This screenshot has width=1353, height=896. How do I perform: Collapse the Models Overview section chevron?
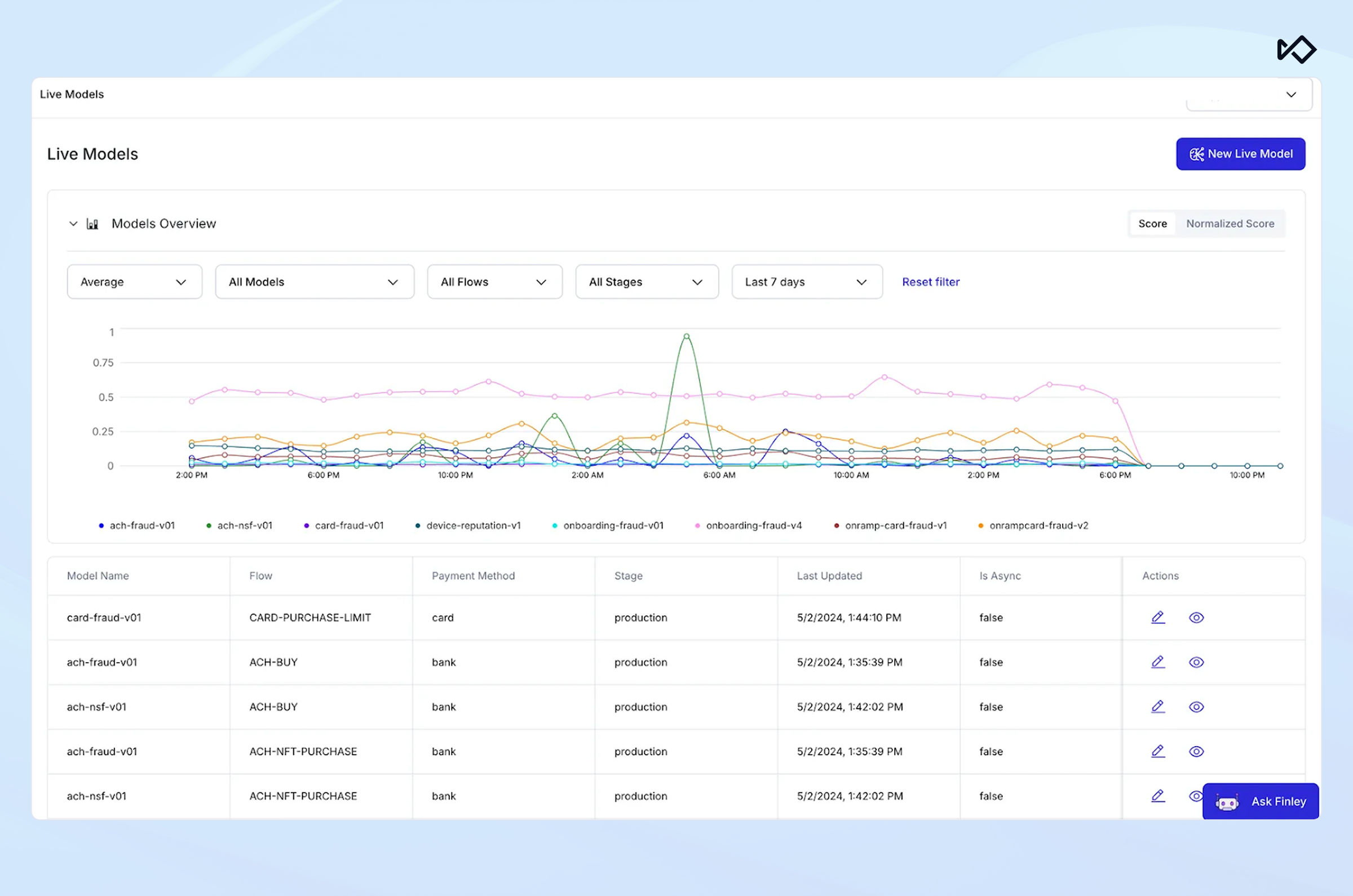click(73, 223)
